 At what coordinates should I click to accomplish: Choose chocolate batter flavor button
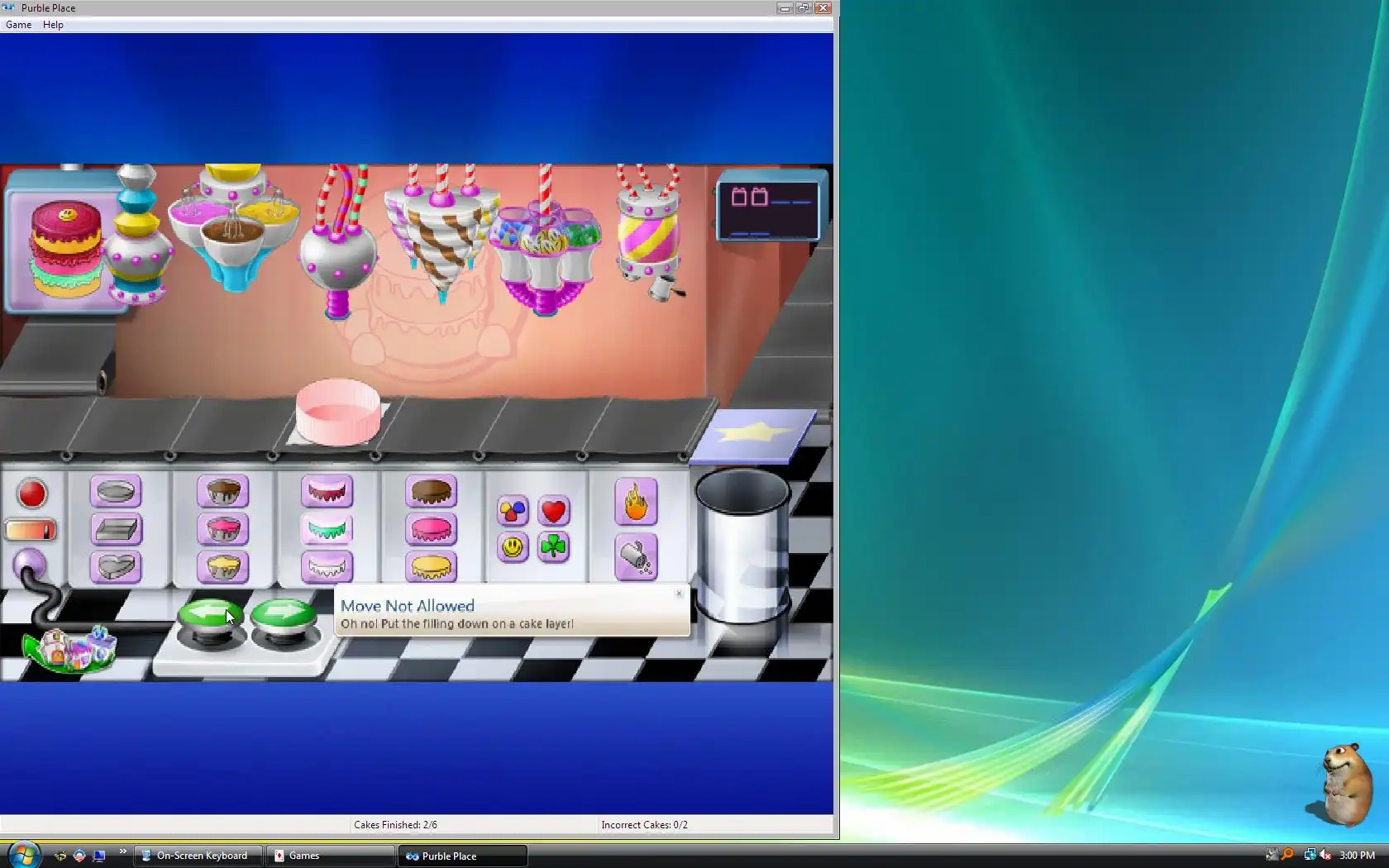(x=223, y=491)
